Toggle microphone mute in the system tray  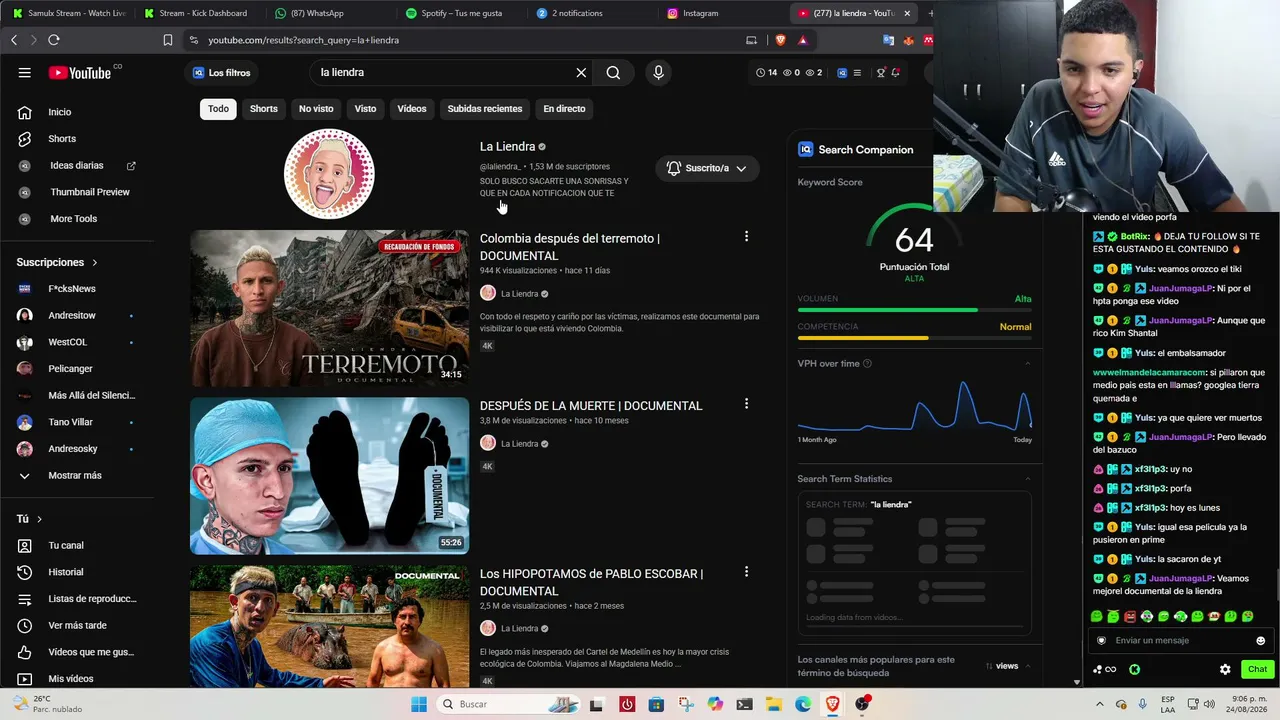point(1142,704)
